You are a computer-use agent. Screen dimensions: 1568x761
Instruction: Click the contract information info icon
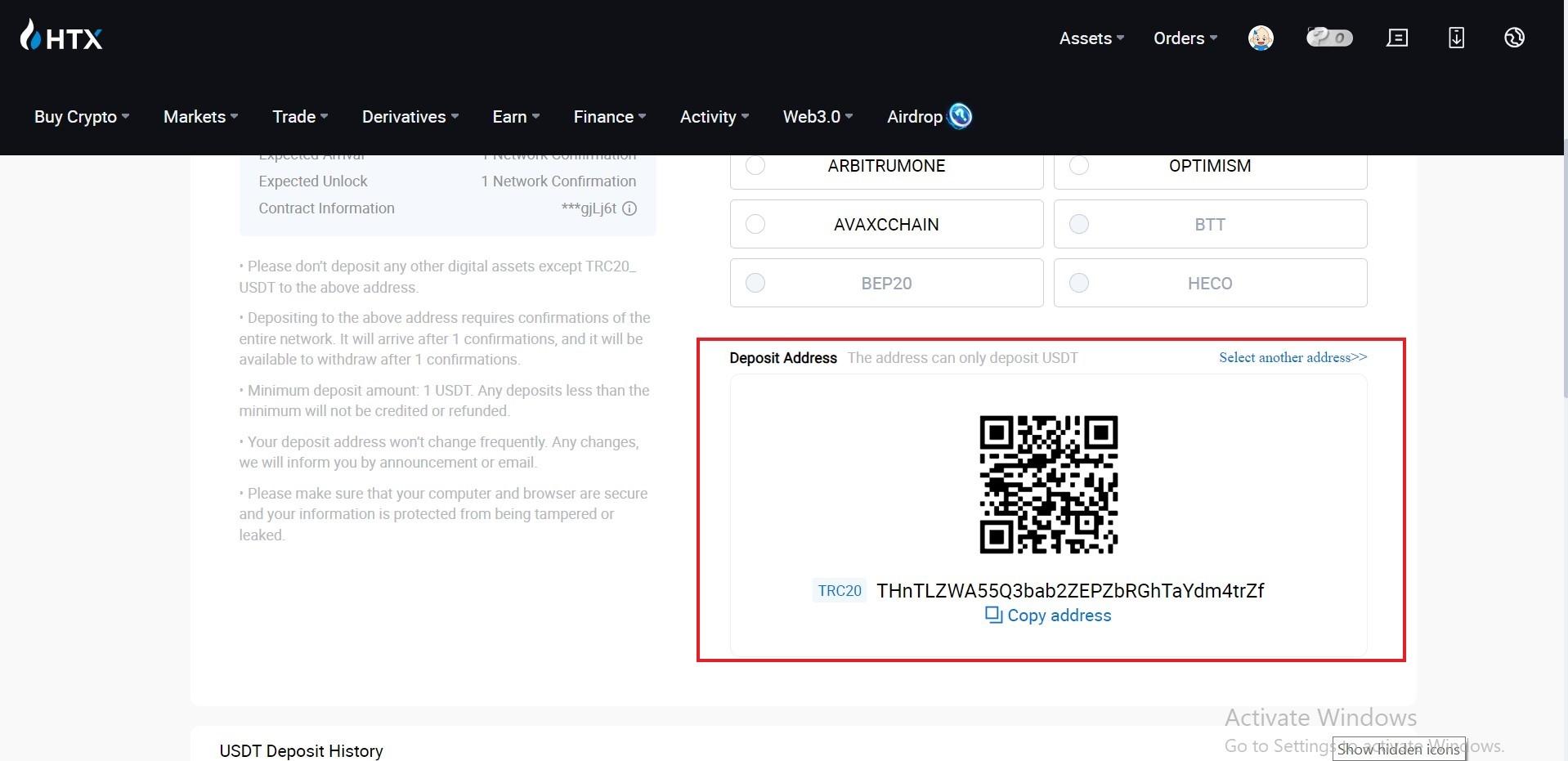tap(629, 208)
